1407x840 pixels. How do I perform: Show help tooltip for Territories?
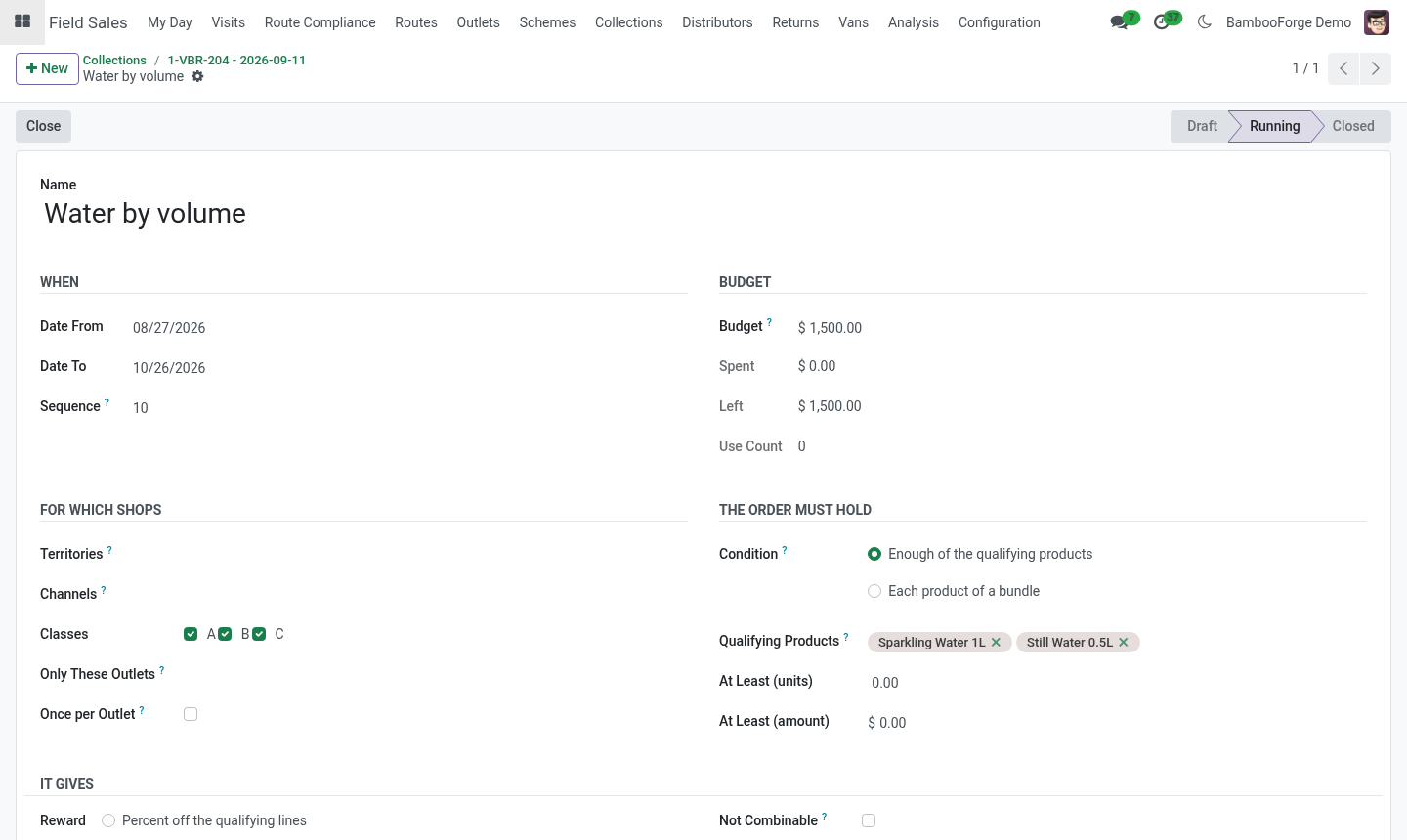tap(109, 550)
